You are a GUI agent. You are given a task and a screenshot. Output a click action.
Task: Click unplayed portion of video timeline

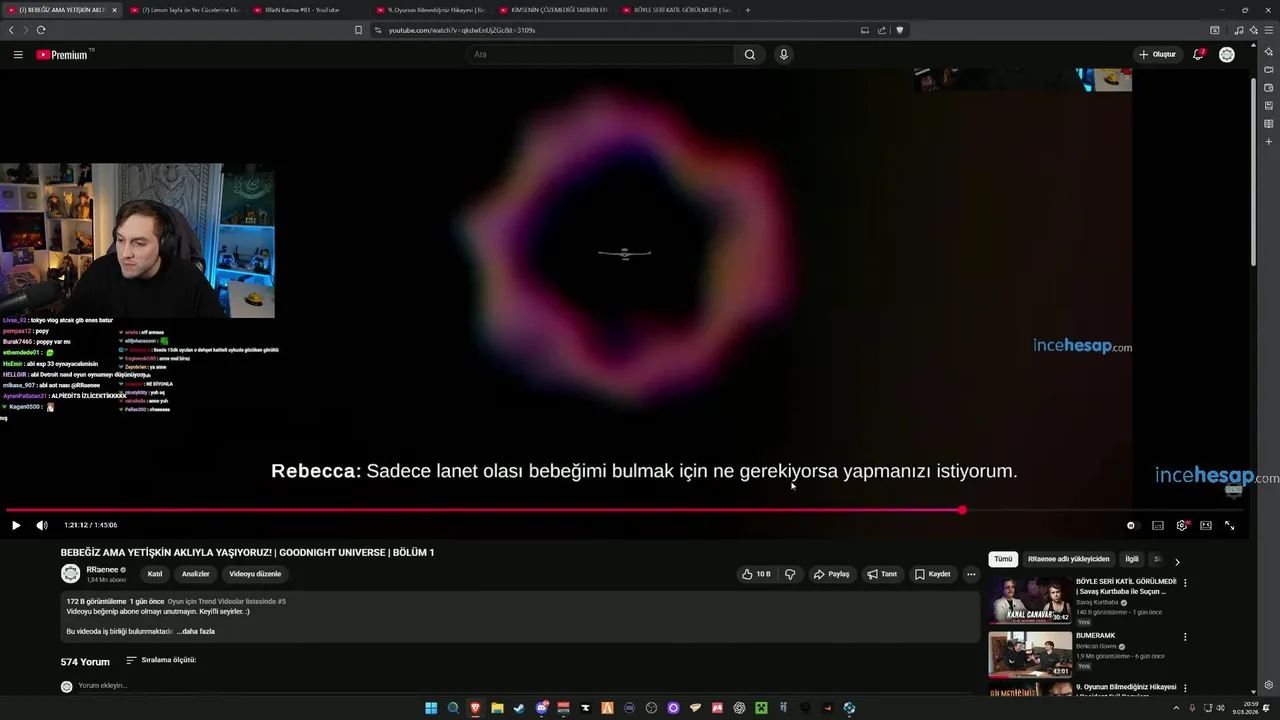tap(1104, 511)
